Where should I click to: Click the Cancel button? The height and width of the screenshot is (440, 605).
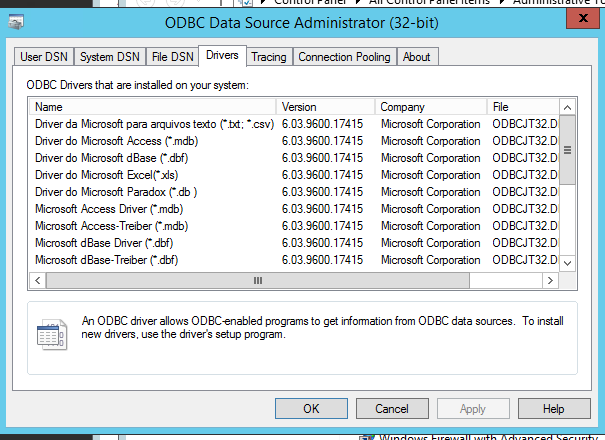[392, 408]
